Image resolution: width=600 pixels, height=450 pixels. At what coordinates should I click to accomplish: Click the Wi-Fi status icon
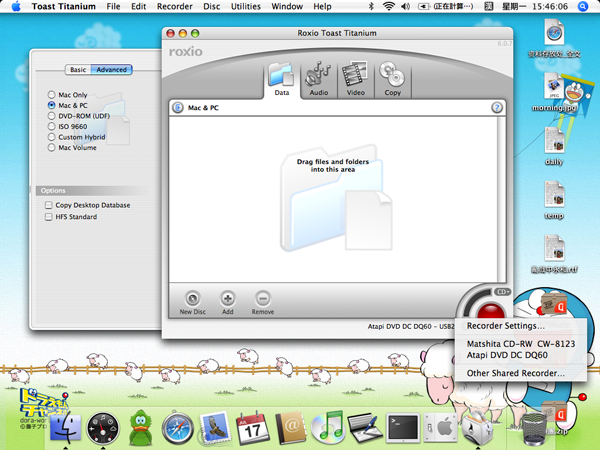coord(389,7)
